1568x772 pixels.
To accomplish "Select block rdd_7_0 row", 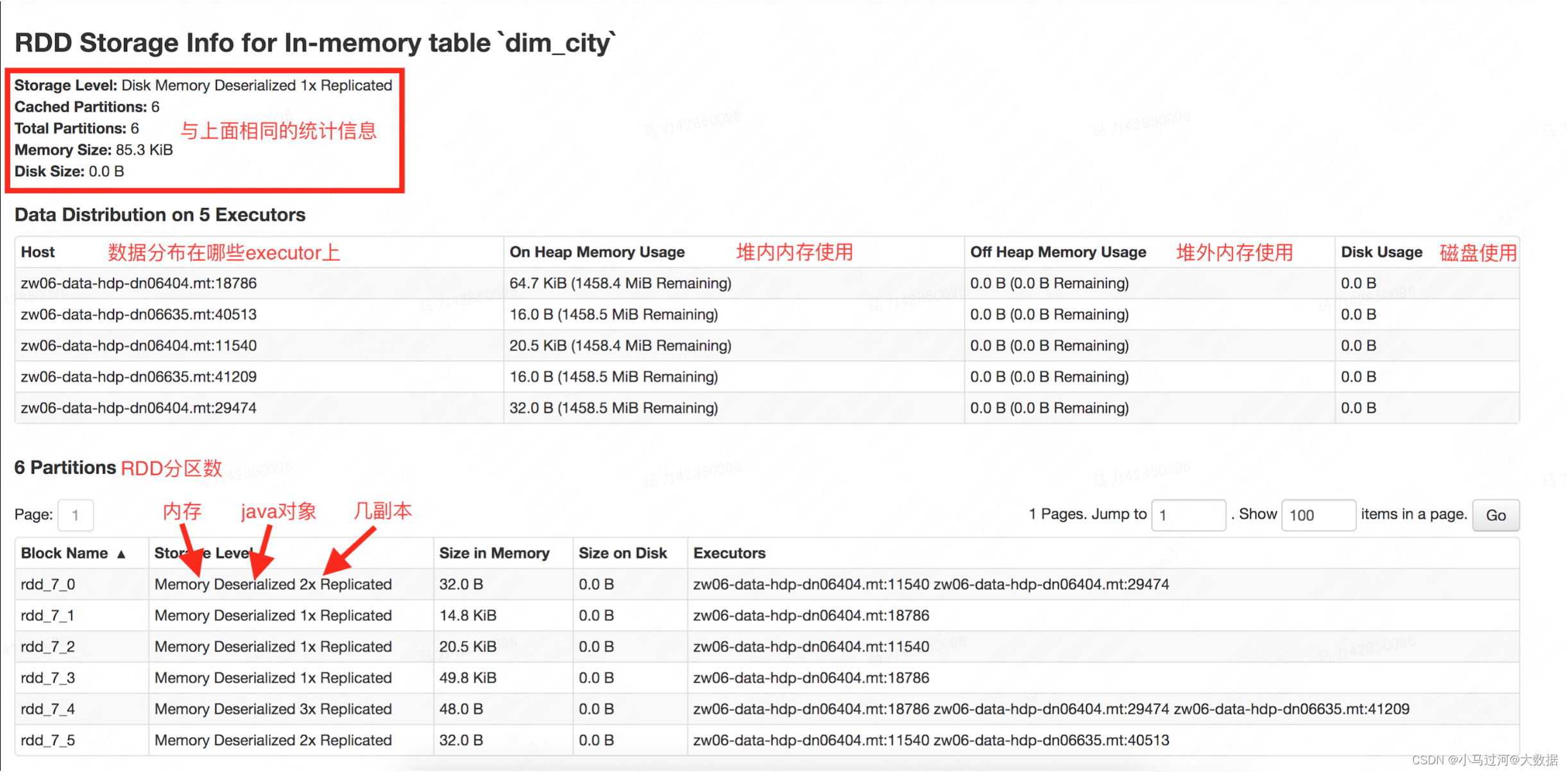I will tap(48, 585).
